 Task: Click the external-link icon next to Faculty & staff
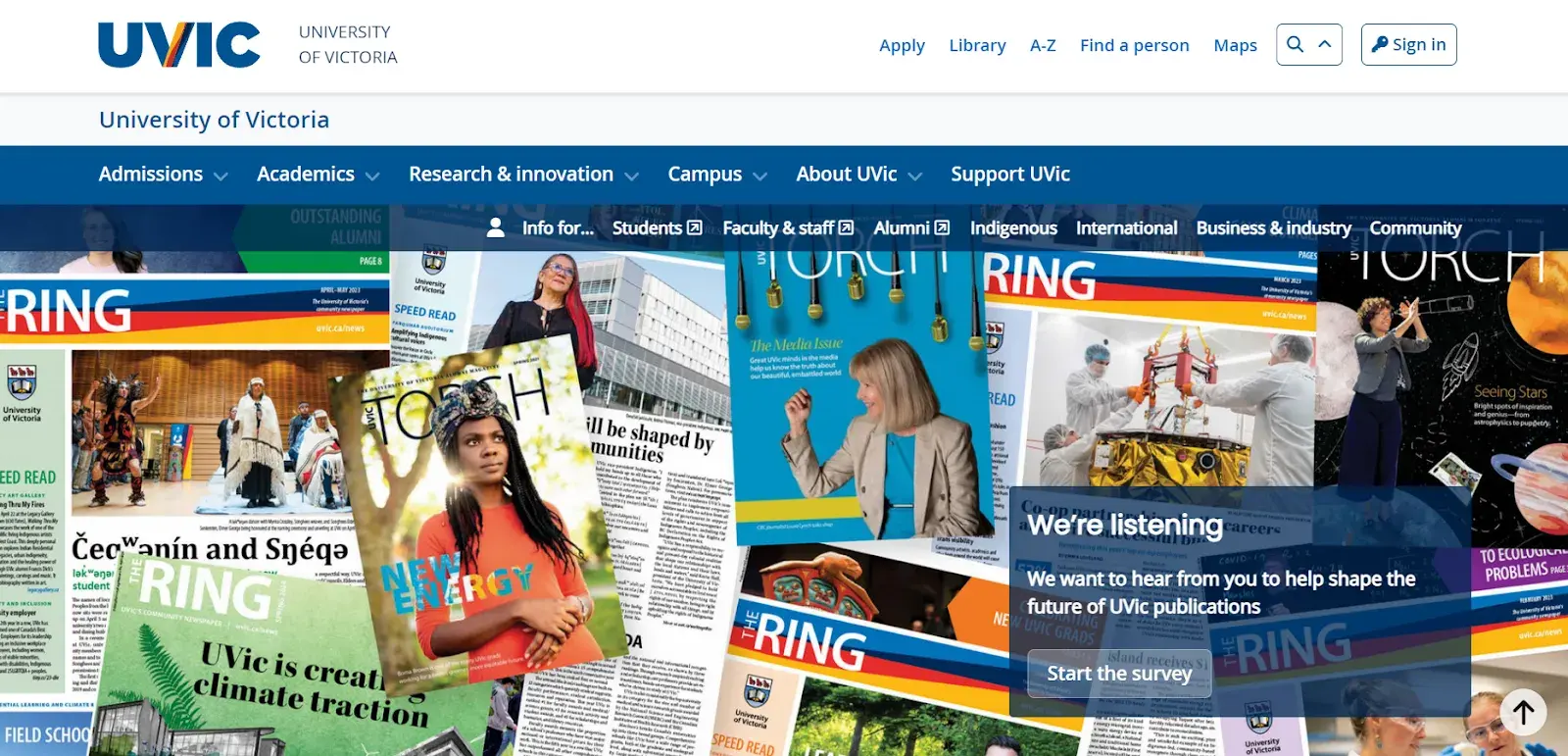click(846, 227)
